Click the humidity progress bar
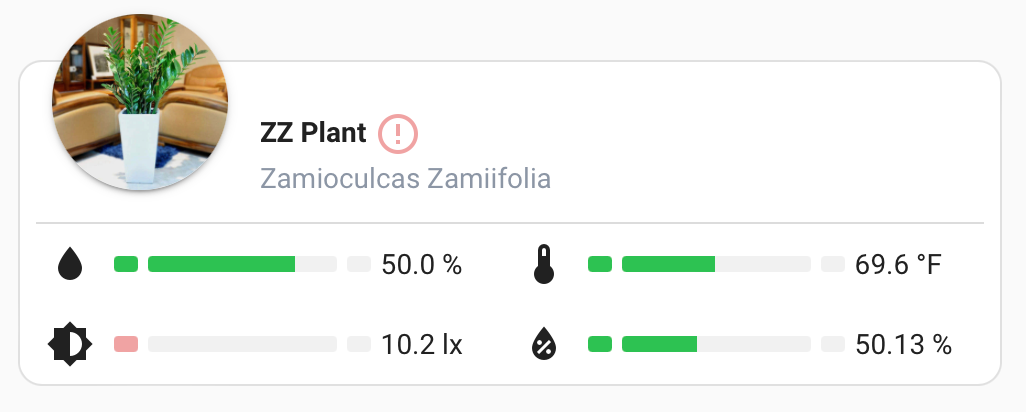1026x412 pixels. (x=715, y=345)
